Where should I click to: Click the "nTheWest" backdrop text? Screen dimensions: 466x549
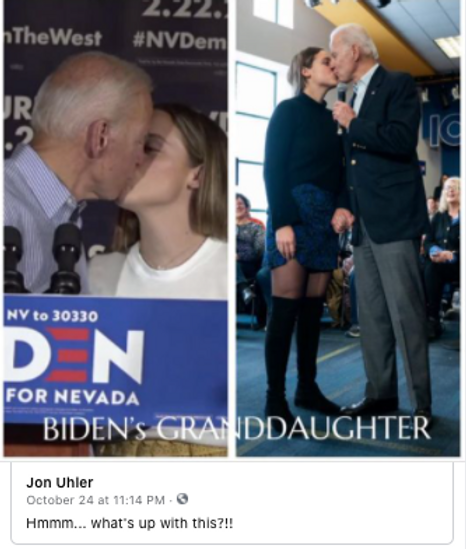coord(53,37)
